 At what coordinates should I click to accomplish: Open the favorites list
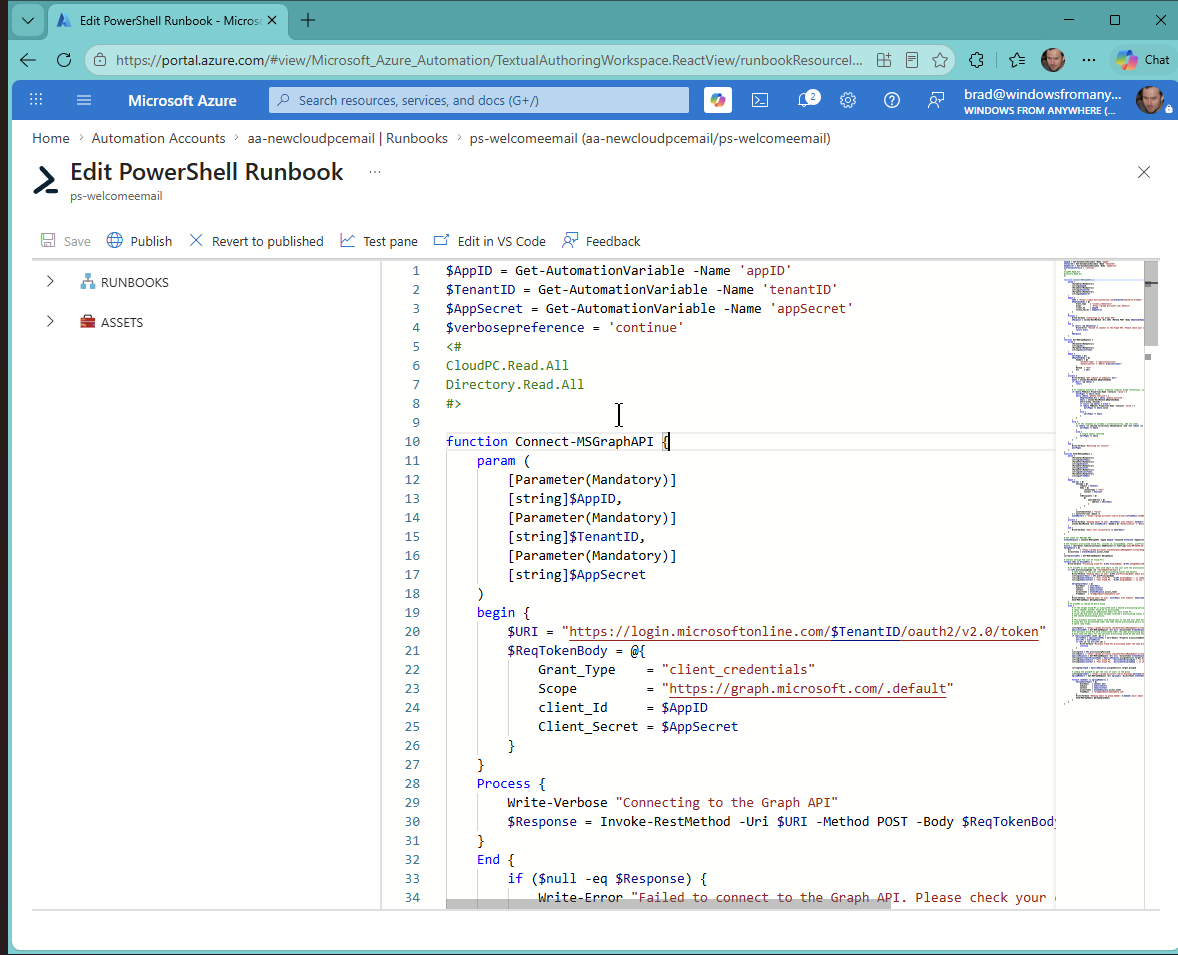click(1016, 60)
